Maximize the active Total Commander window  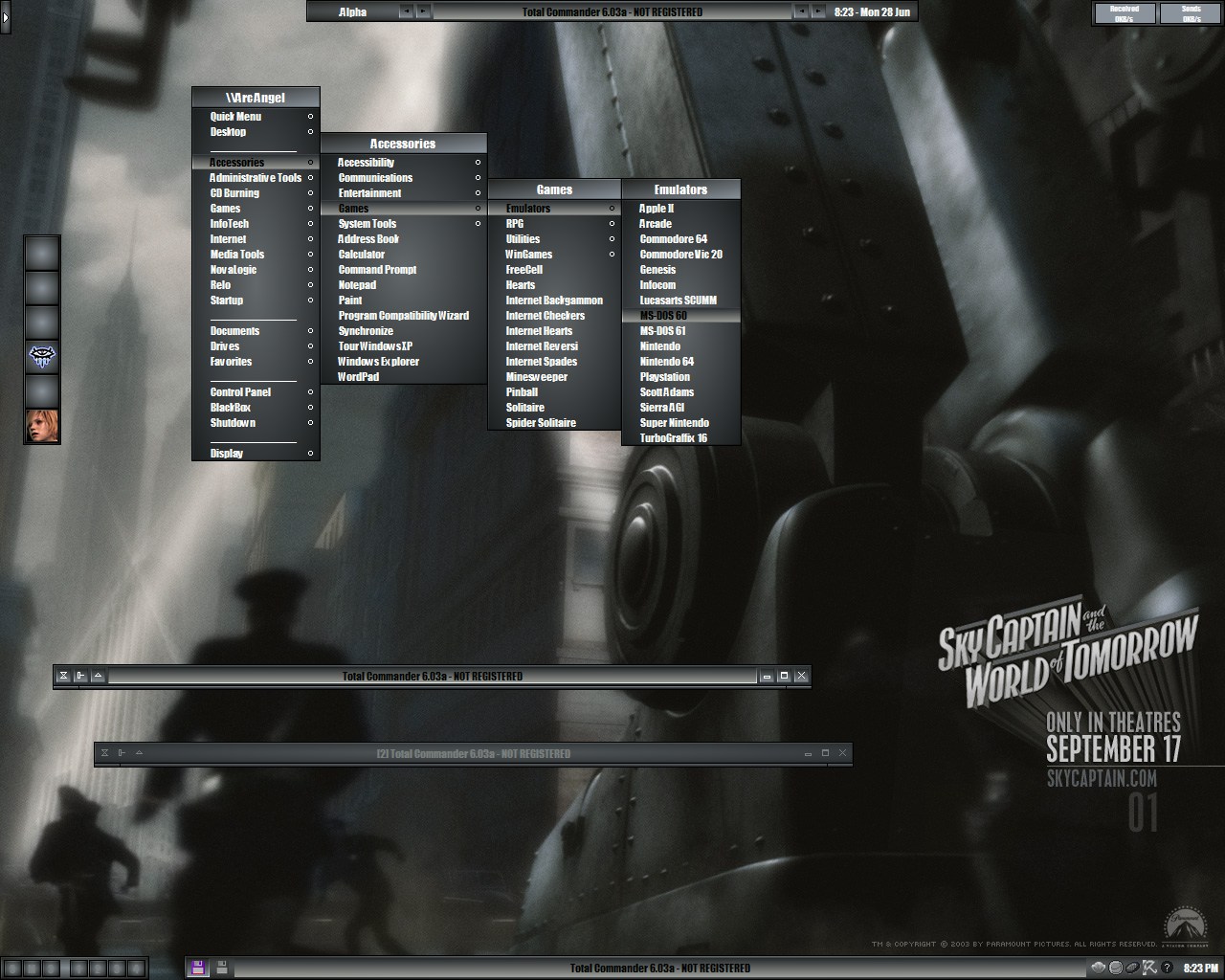pos(784,676)
